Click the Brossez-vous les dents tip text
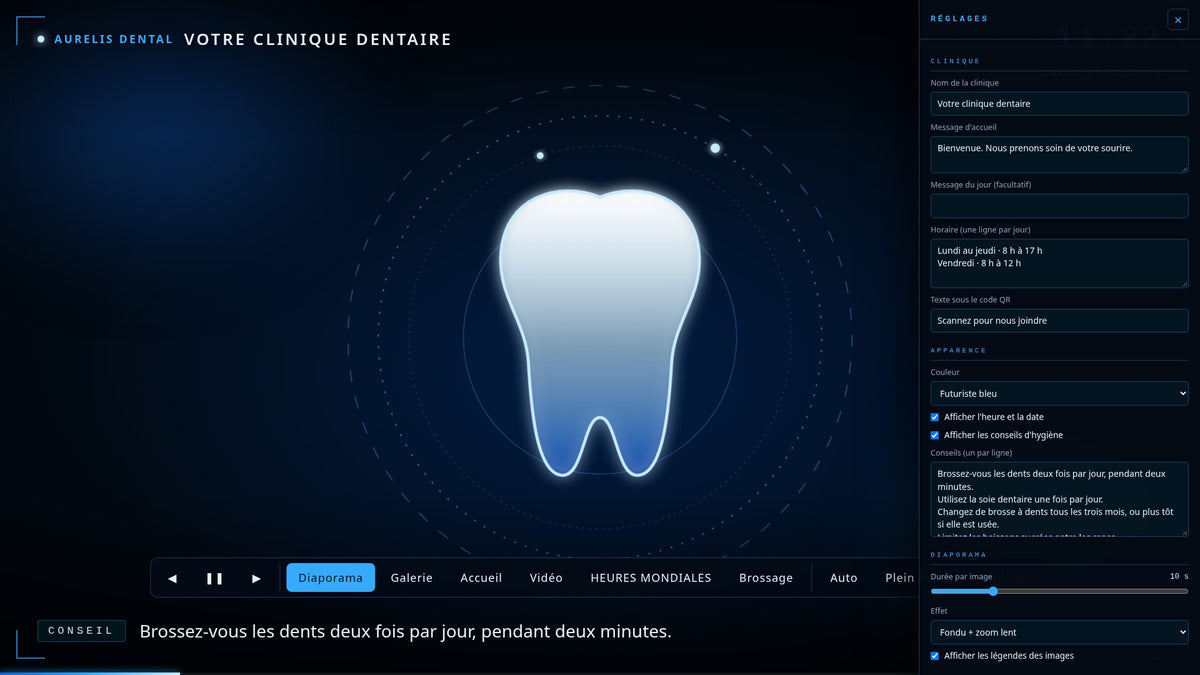 [x=405, y=632]
